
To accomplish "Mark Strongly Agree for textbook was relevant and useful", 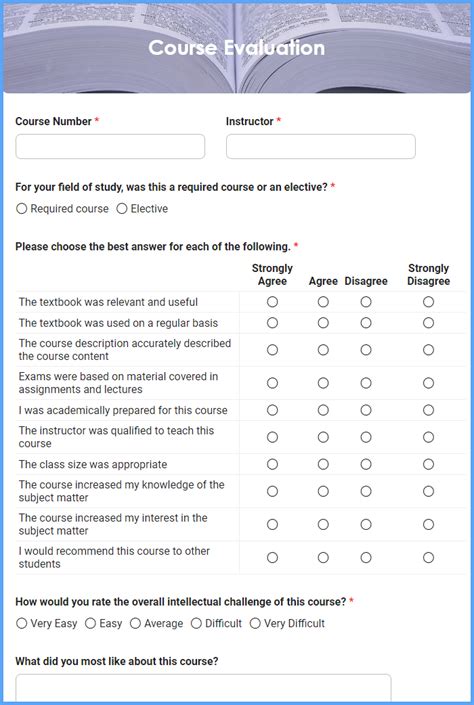I will tap(272, 302).
